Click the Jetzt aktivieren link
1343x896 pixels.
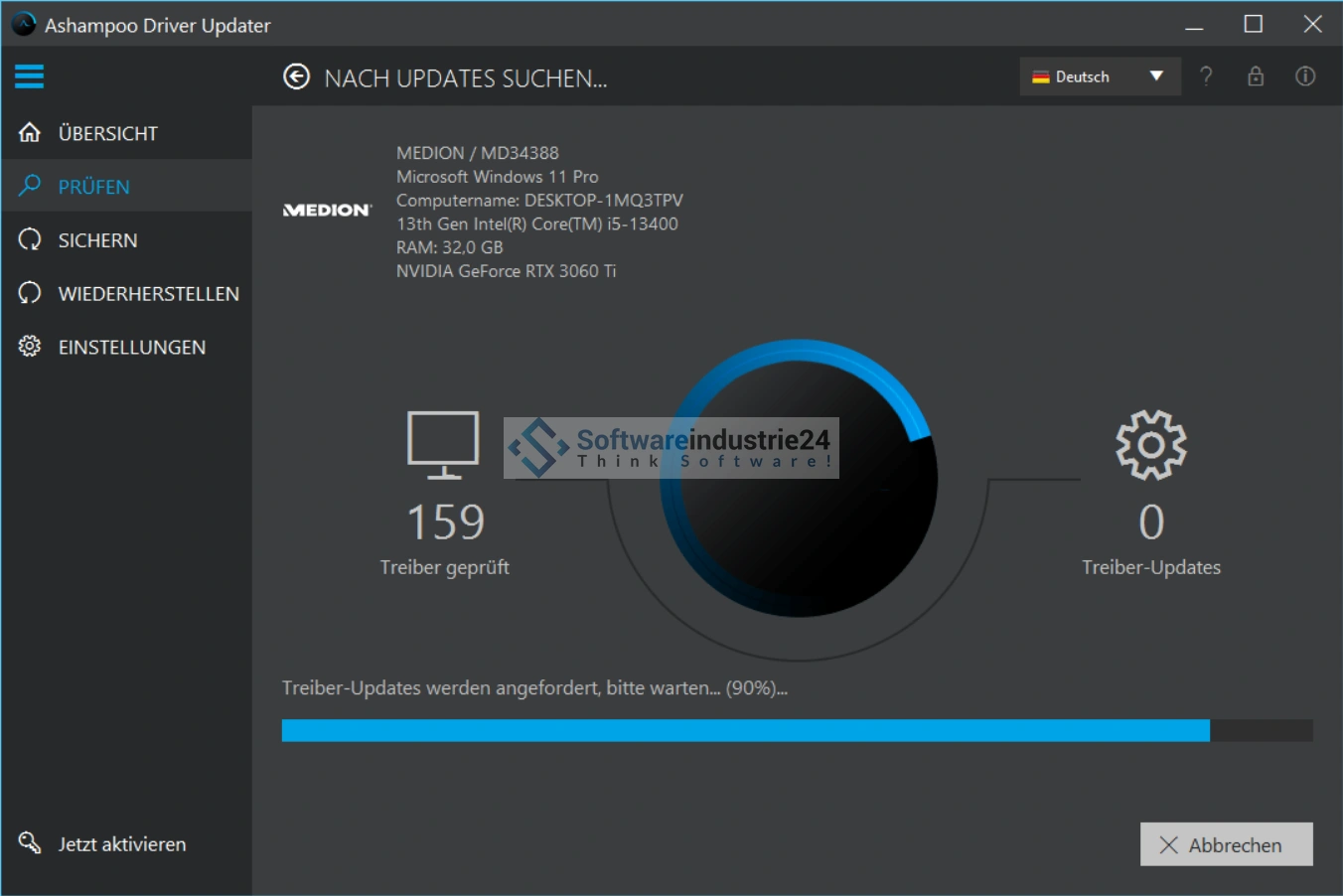click(121, 844)
